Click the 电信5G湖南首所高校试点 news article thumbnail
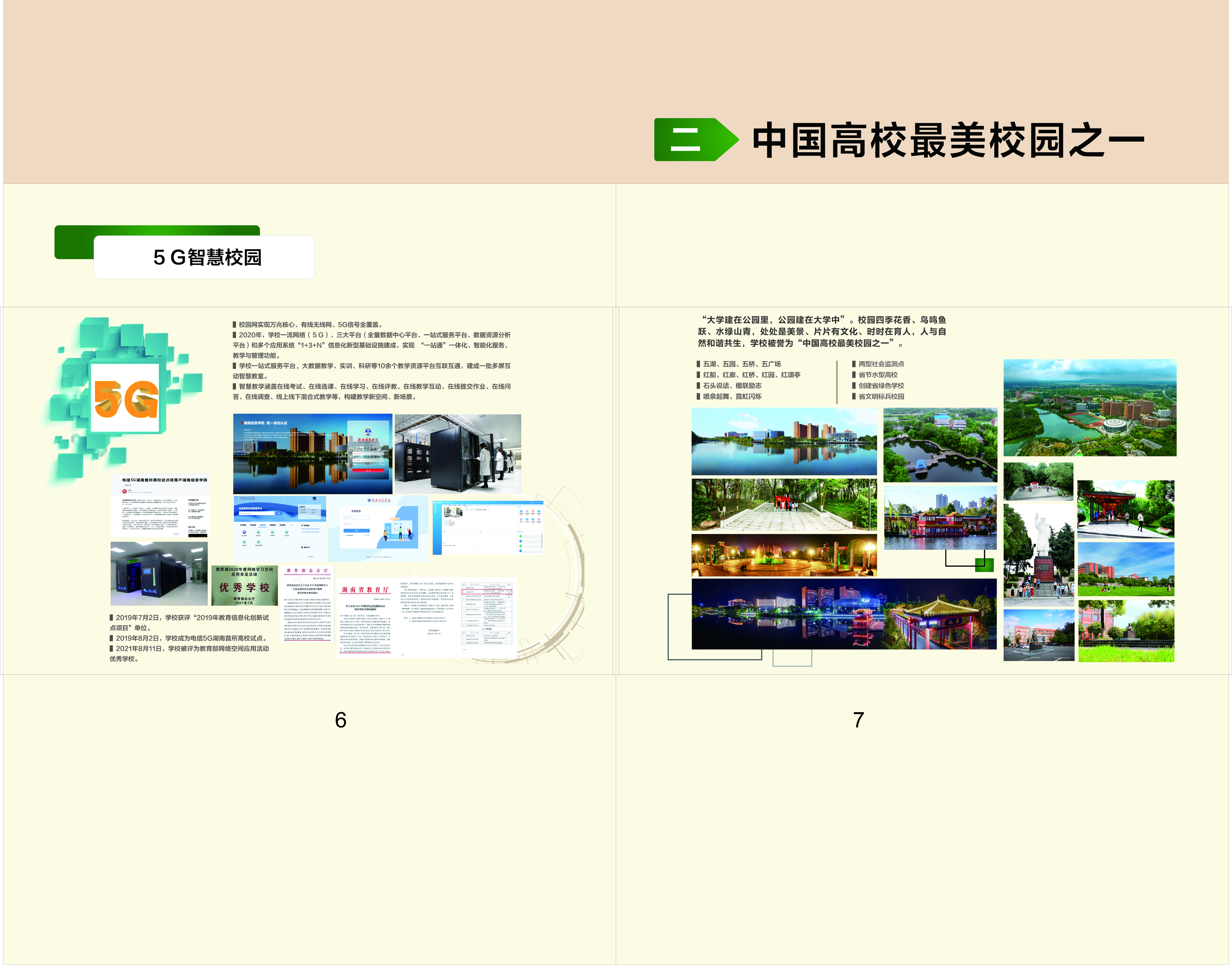This screenshot has width=1232, height=965. click(x=160, y=506)
